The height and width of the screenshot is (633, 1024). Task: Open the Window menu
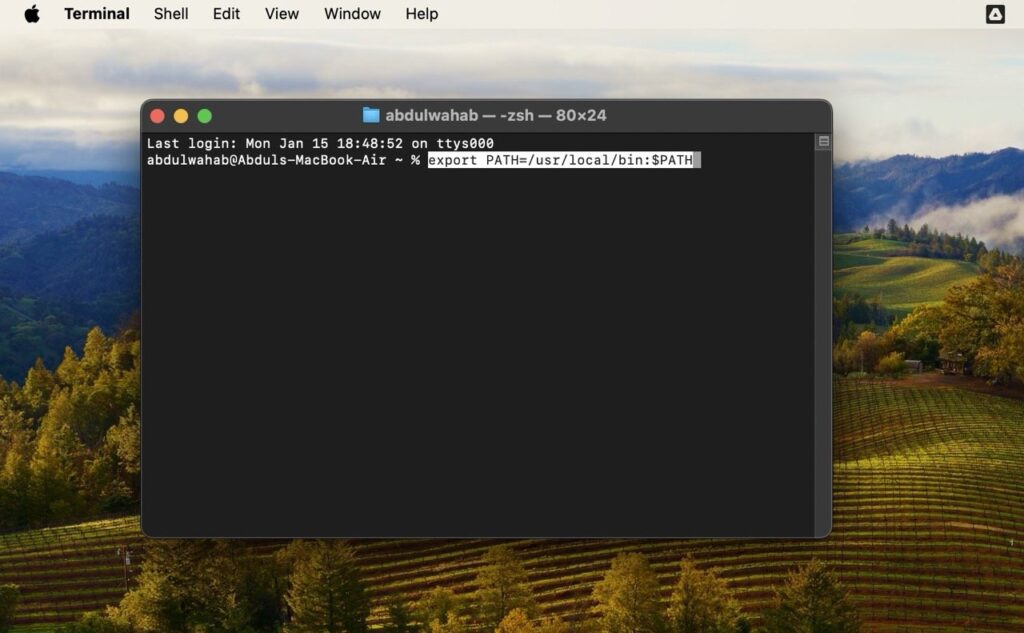point(352,14)
